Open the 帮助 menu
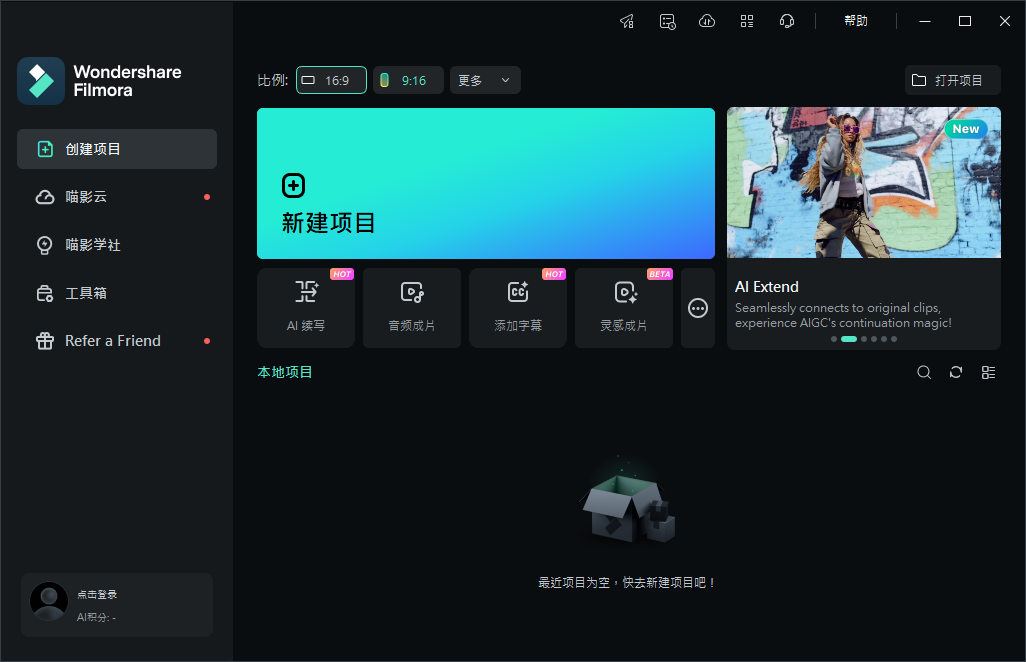This screenshot has width=1026, height=662. pos(856,20)
